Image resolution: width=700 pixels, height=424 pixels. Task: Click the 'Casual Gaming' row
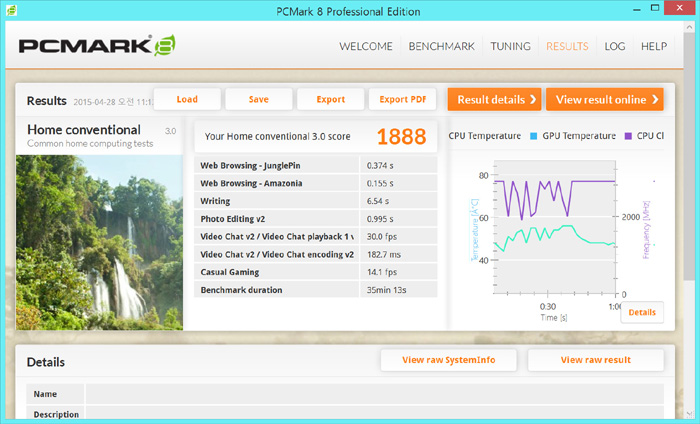coord(316,272)
